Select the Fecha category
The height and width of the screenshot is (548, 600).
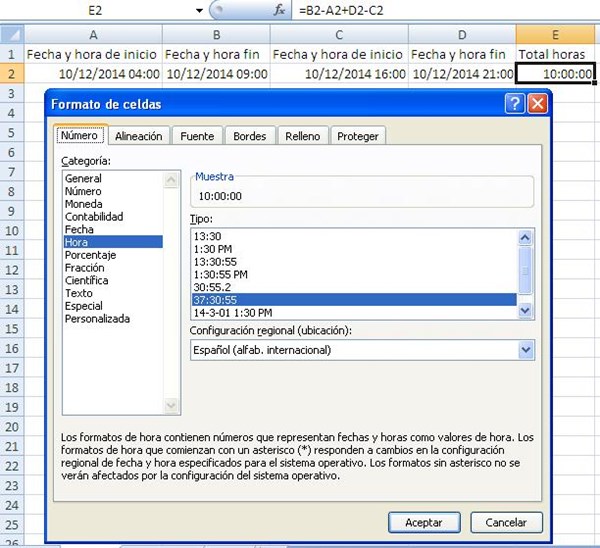[113, 229]
